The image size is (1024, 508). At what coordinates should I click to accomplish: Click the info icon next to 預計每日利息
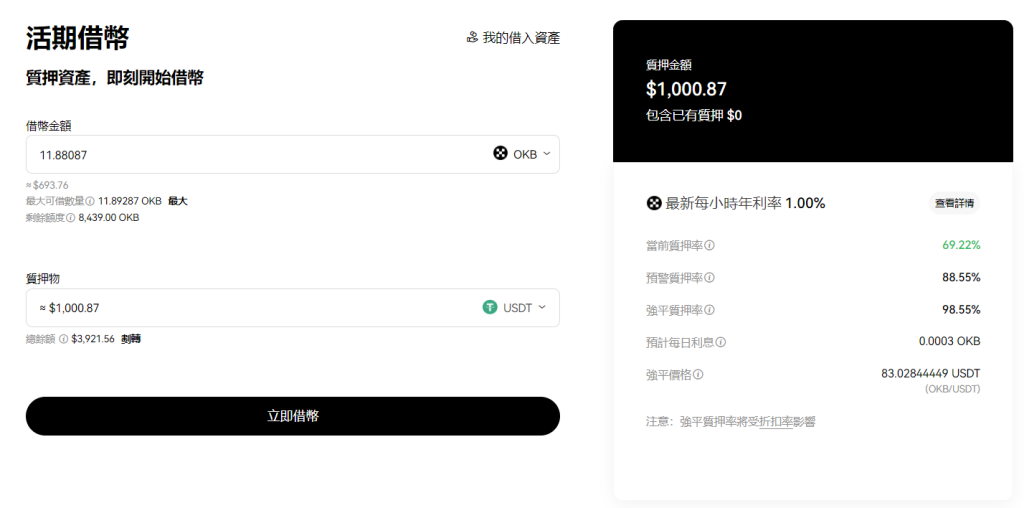pos(720,342)
